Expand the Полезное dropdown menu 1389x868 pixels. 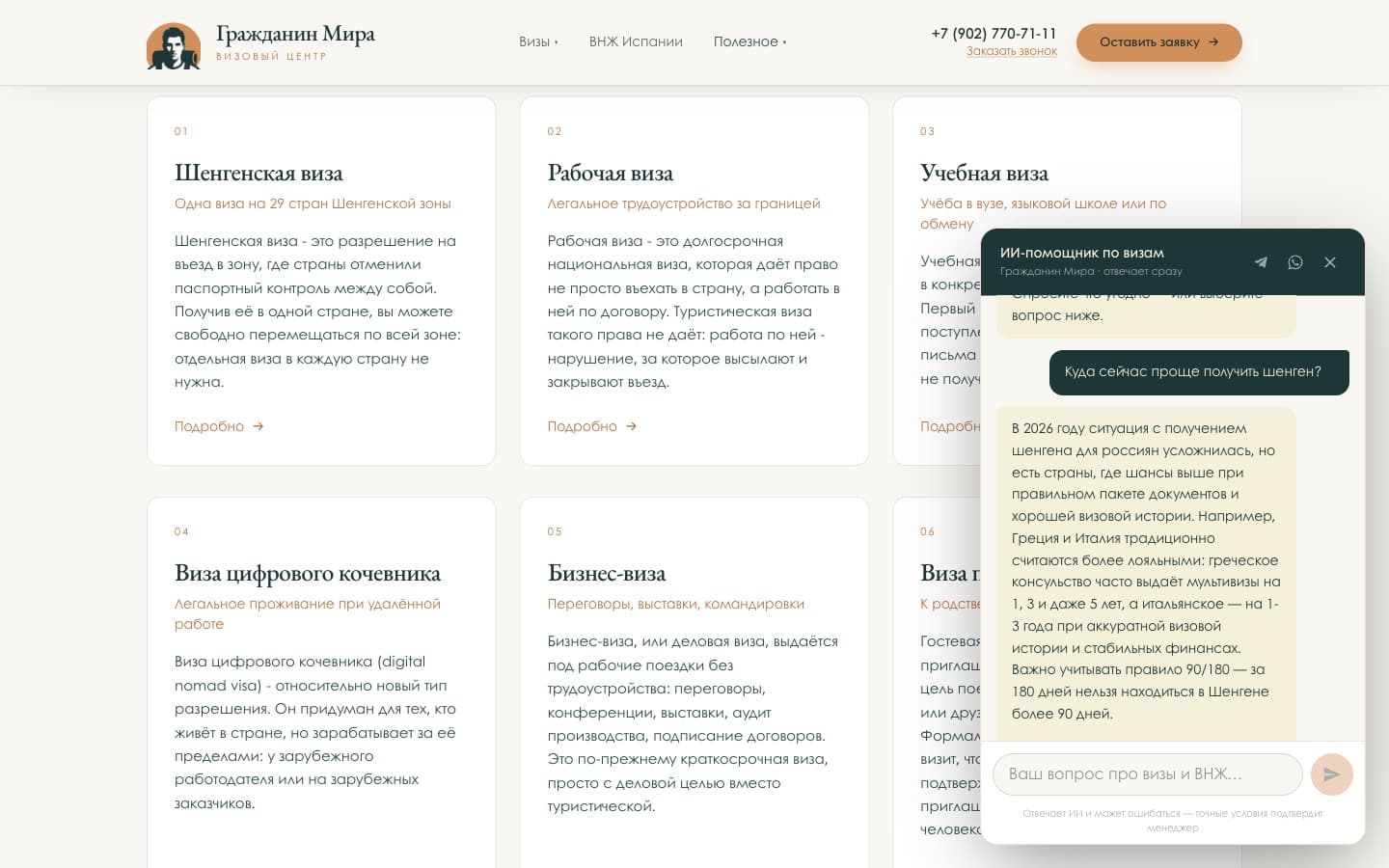click(x=749, y=41)
